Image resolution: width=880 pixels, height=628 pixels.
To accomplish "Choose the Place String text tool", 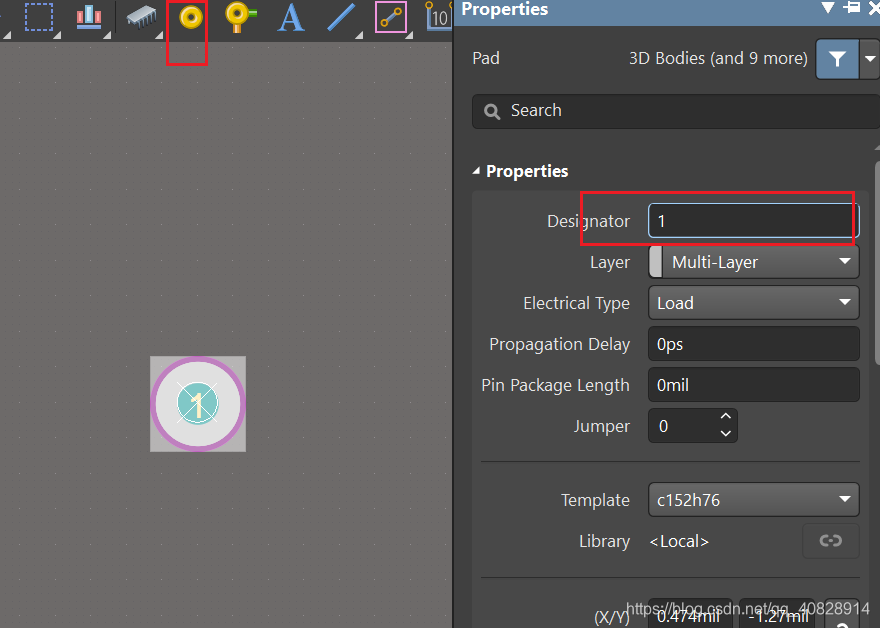I will click(291, 17).
